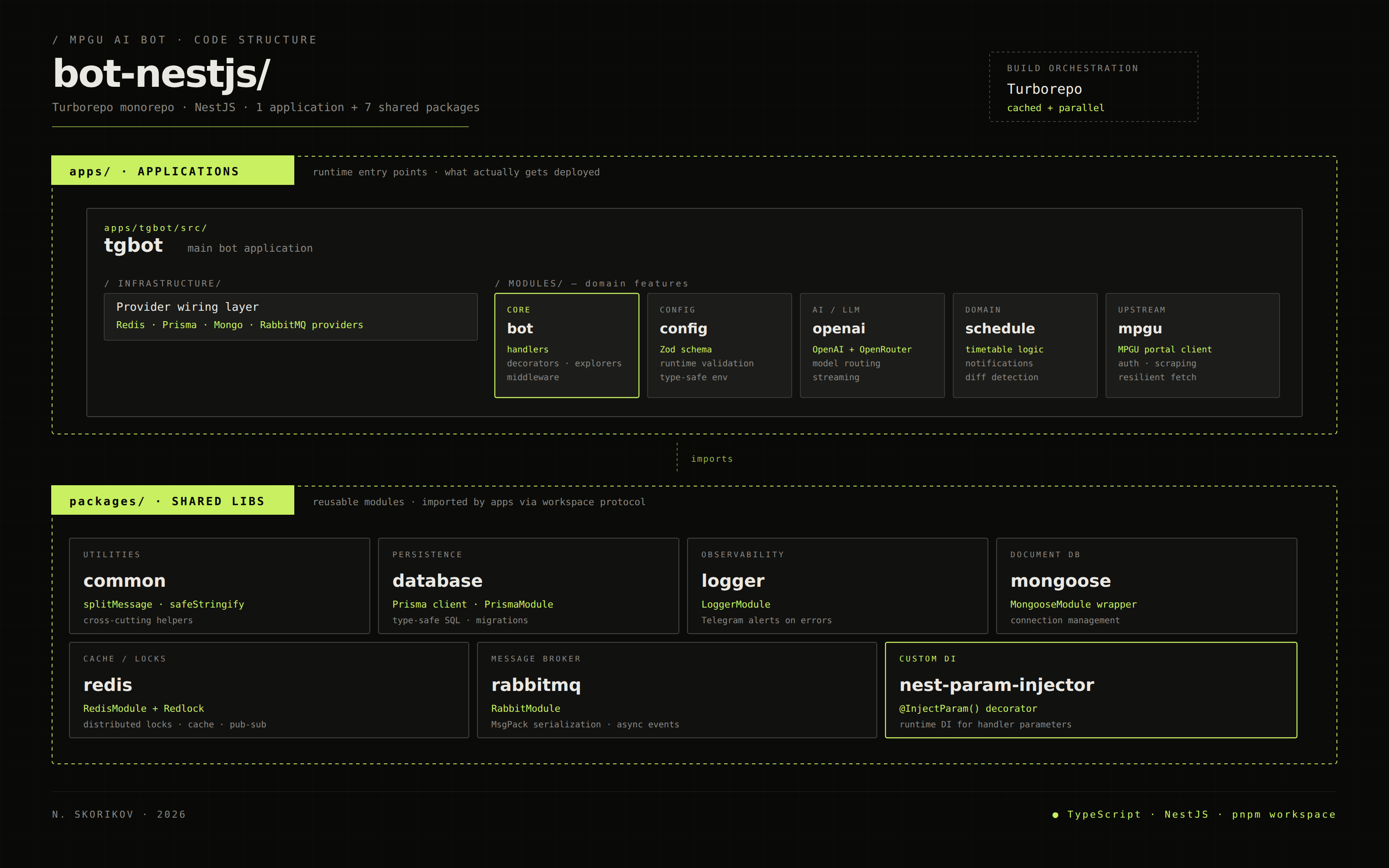1389x868 pixels.
Task: Select the core bot module card
Action: coord(566,345)
